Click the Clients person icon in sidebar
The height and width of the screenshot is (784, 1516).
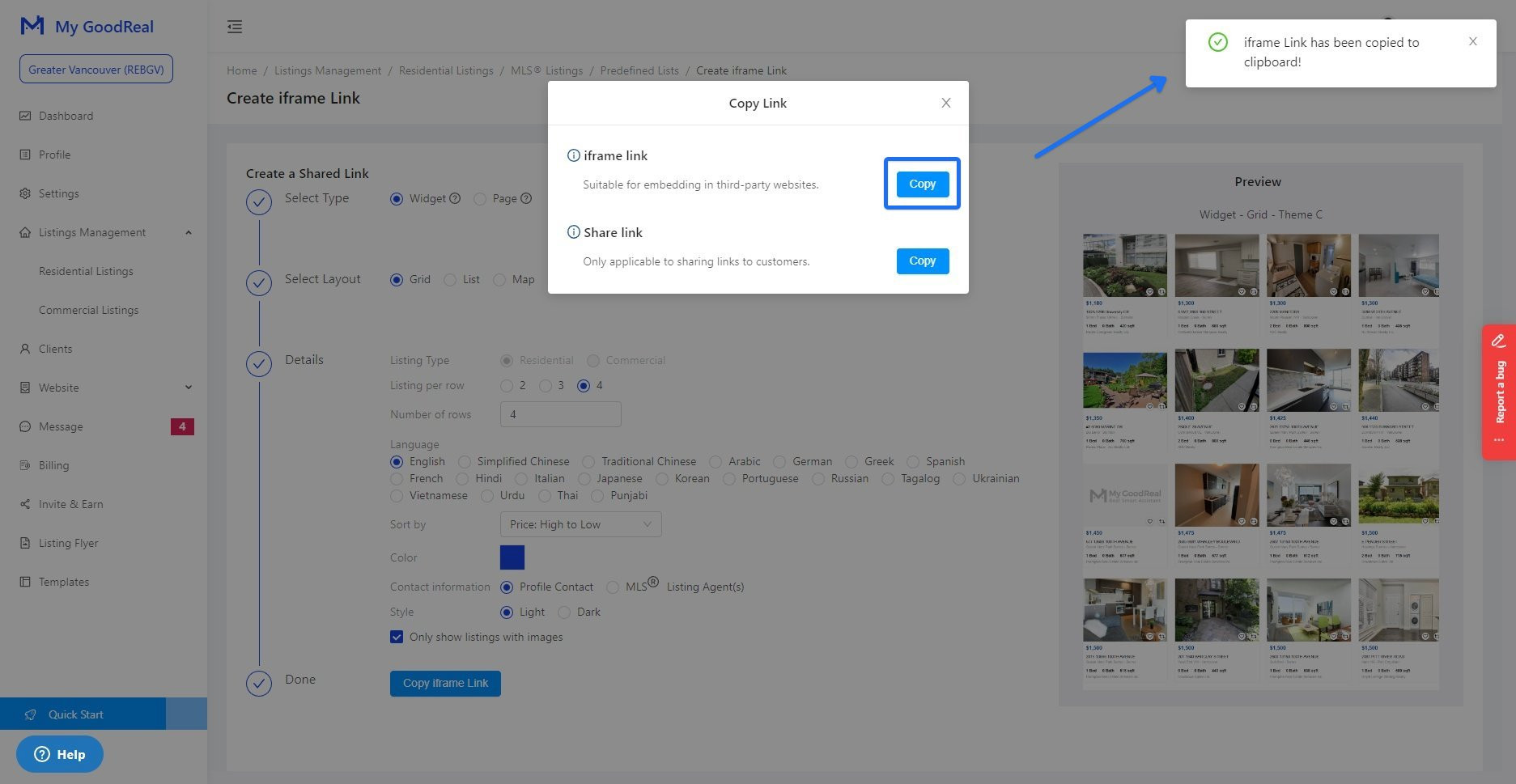pyautogui.click(x=25, y=349)
